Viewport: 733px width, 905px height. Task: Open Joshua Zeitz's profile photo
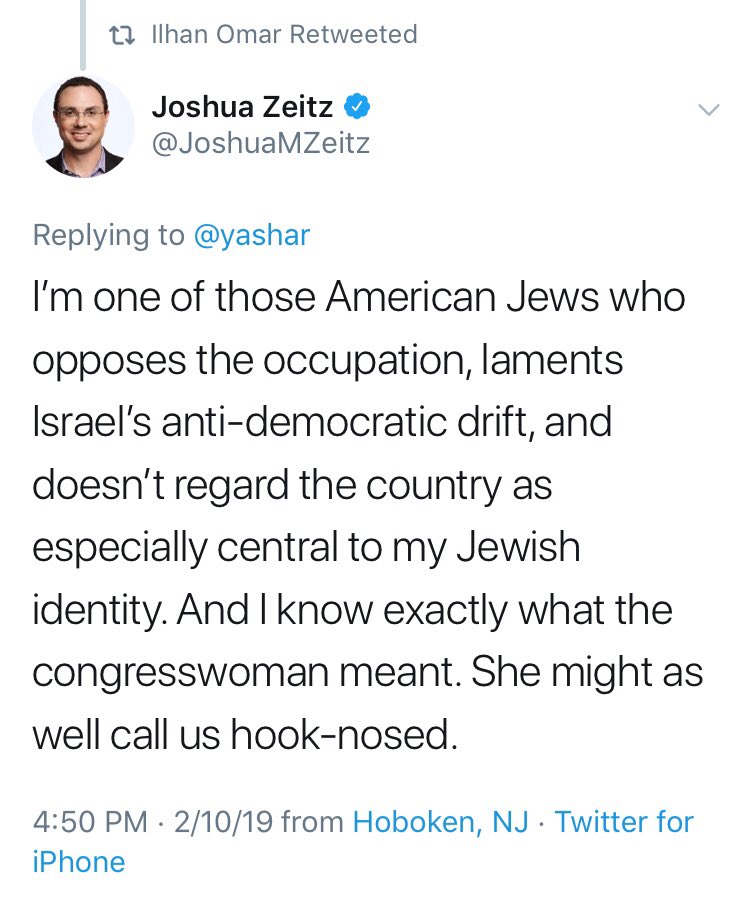(83, 126)
